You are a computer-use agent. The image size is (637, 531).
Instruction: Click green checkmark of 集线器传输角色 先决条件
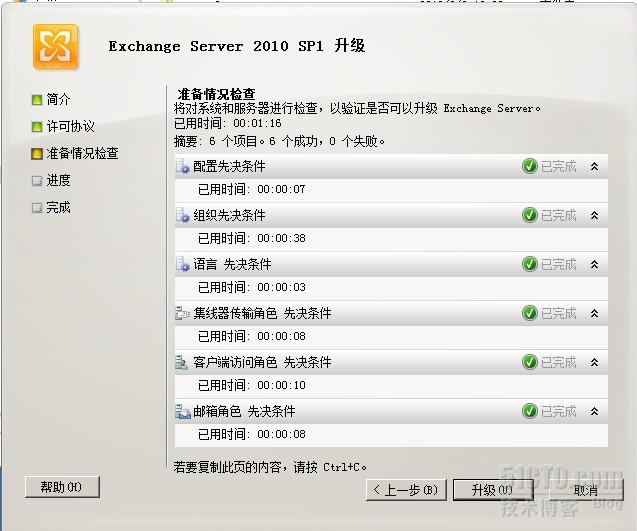(530, 313)
